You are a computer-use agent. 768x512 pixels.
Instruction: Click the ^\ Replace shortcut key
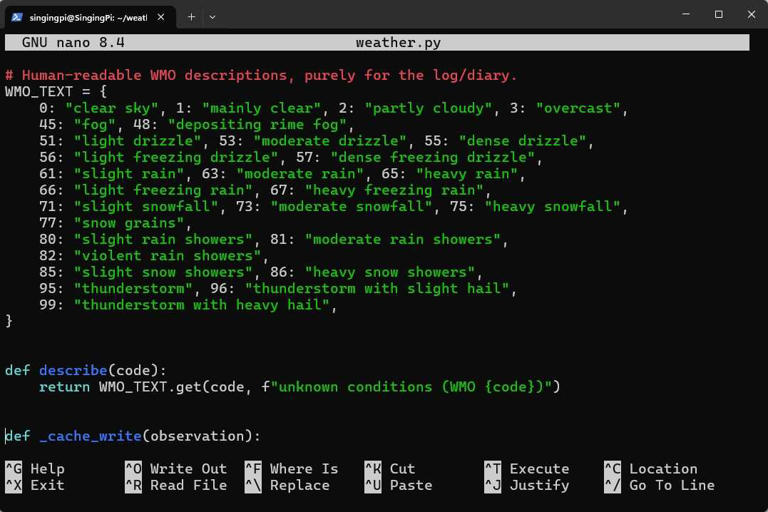(x=253, y=486)
